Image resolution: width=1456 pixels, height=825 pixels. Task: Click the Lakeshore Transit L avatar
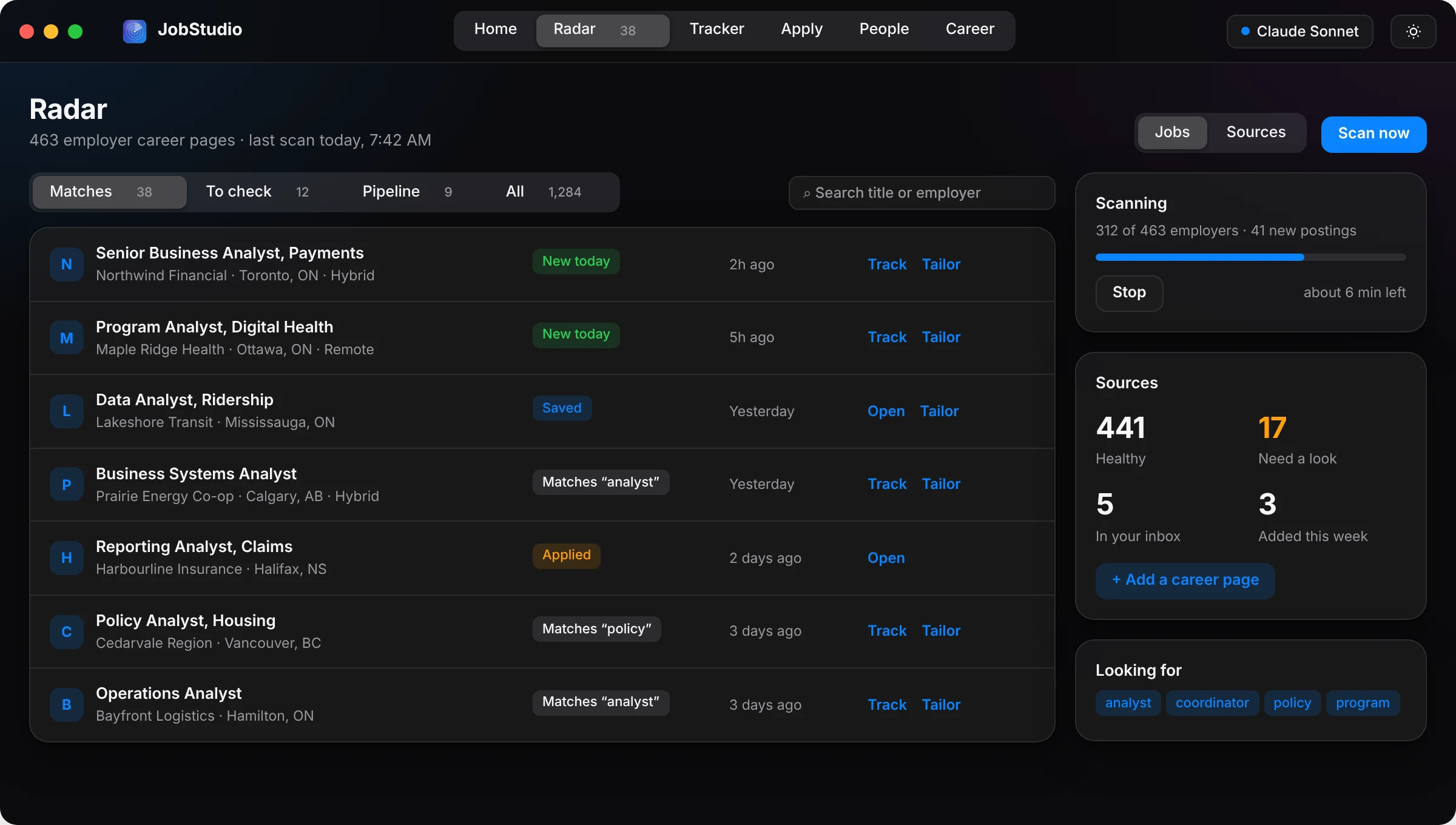click(x=67, y=411)
